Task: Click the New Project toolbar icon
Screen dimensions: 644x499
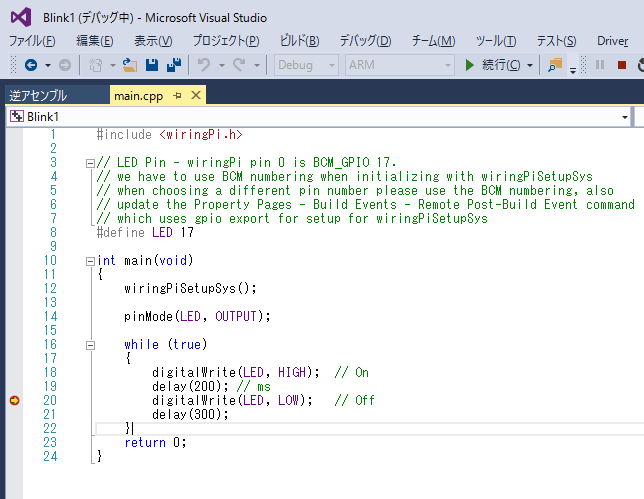Action: (x=95, y=65)
